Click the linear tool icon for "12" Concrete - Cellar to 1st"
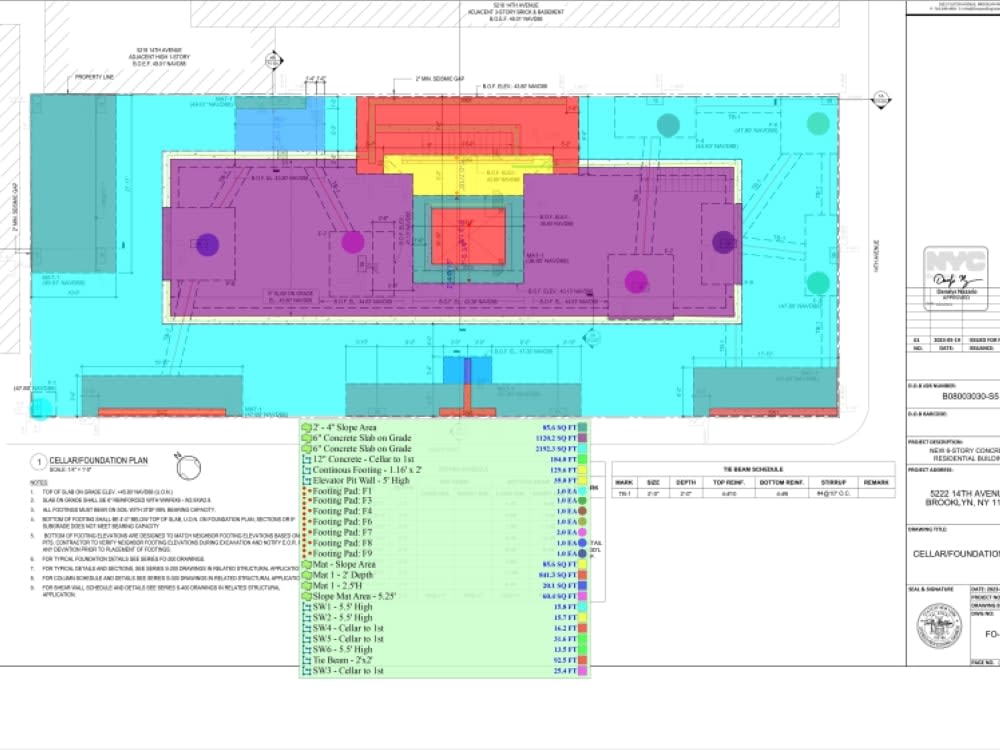Image resolution: width=1000 pixels, height=750 pixels. (x=306, y=459)
